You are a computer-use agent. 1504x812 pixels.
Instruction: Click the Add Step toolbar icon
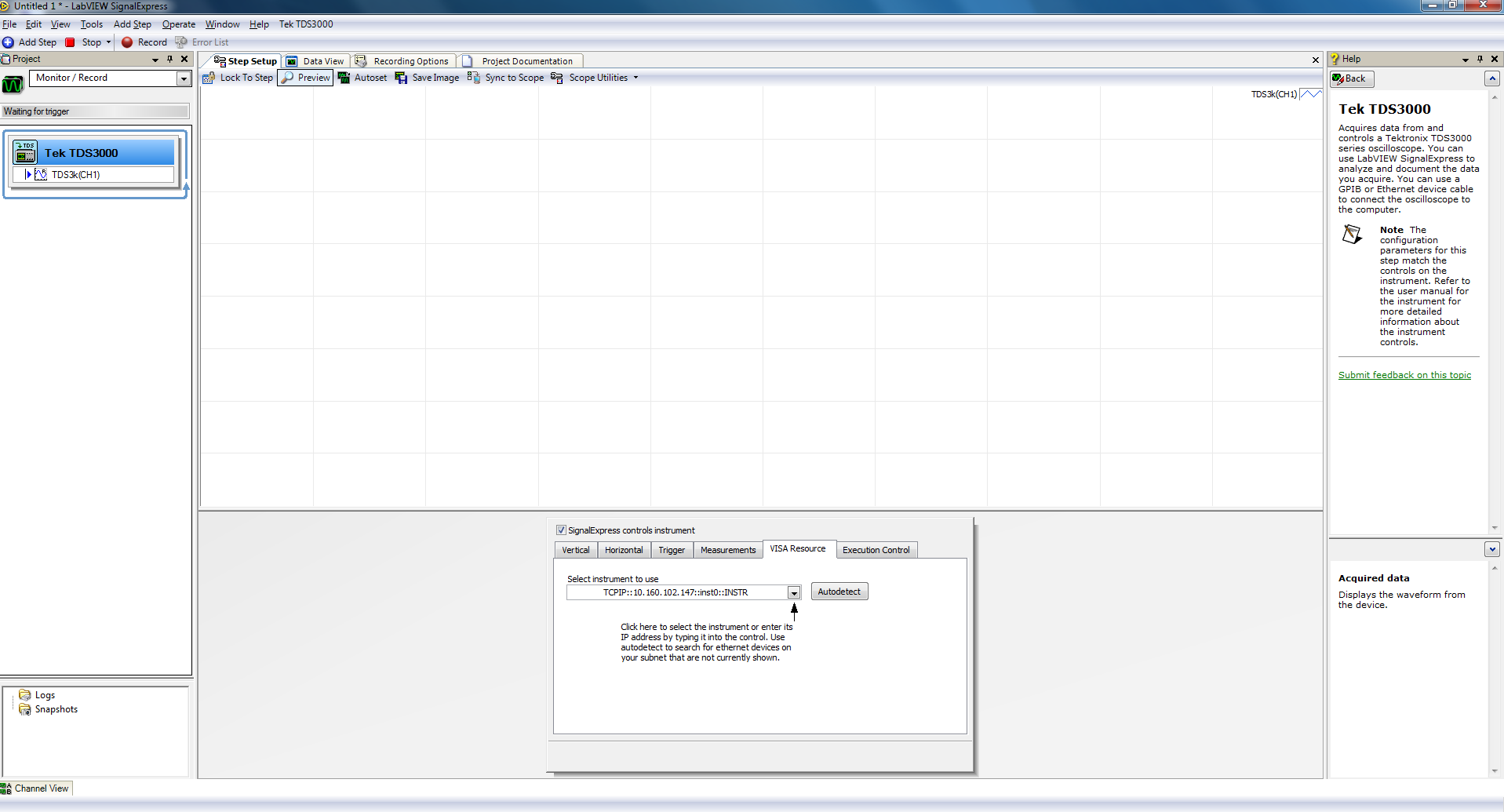point(8,42)
